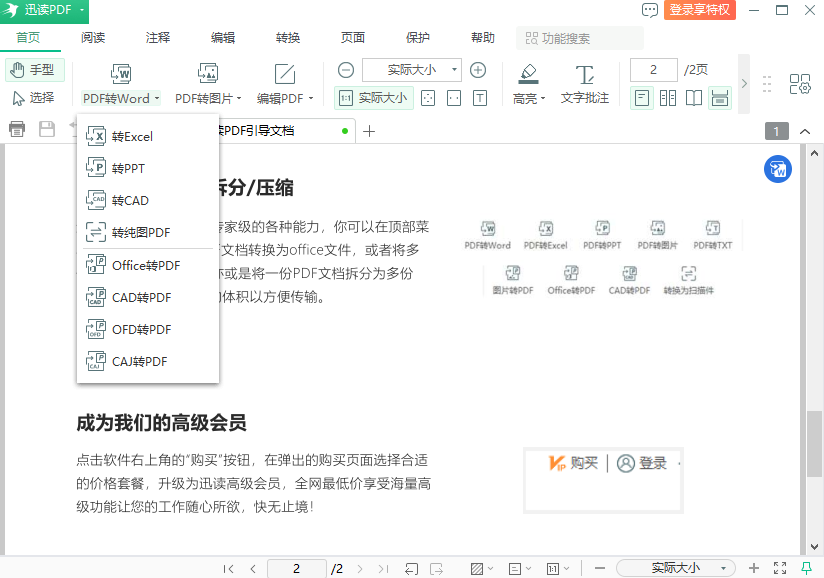Go to first page in bottom bar

(x=229, y=569)
